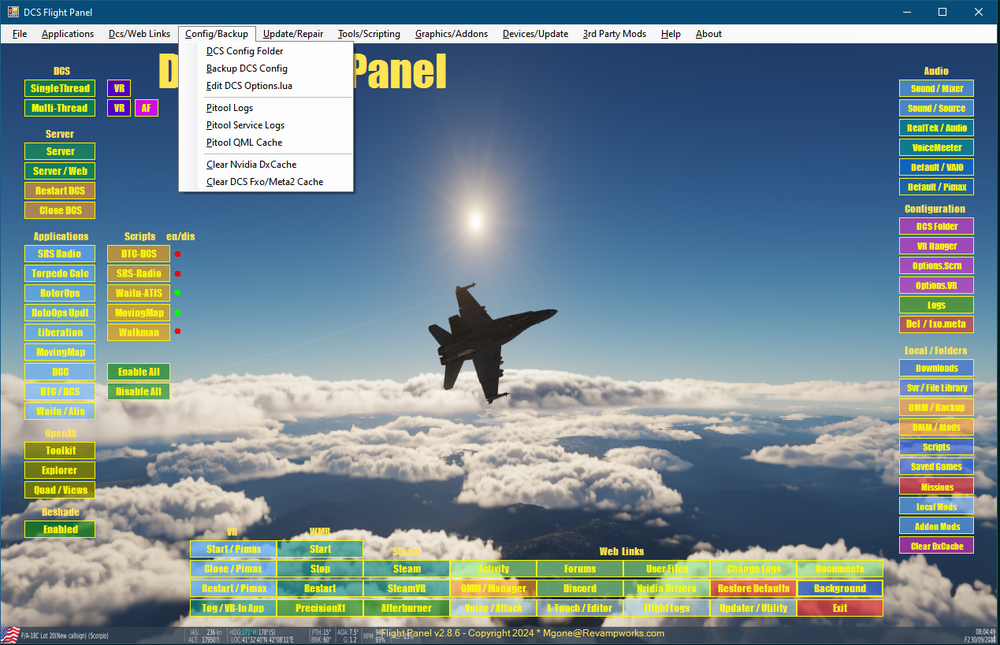Open Quad / Views button
1000x645 pixels.
click(x=60, y=490)
